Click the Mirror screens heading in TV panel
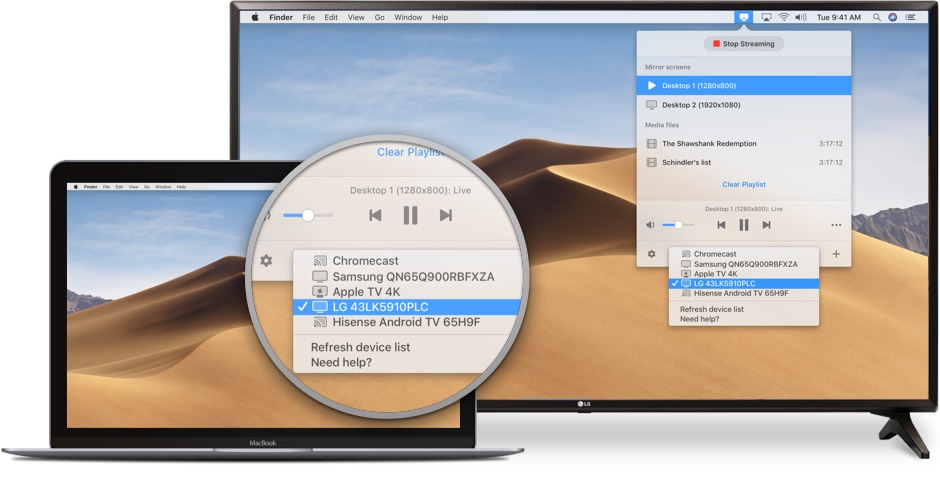Screen dimensions: 940x480 668,67
